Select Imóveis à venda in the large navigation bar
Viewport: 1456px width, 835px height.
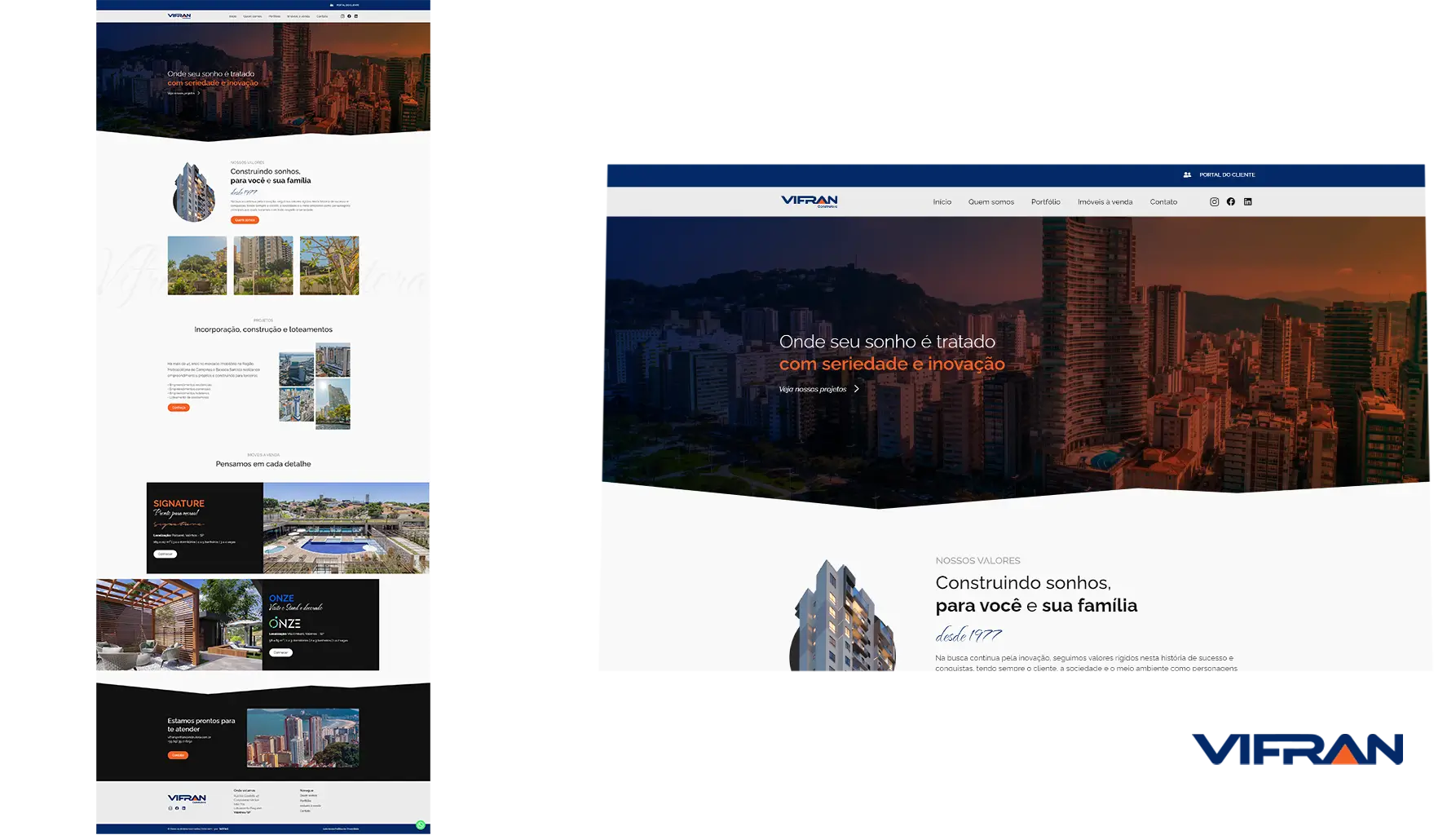coord(1105,202)
